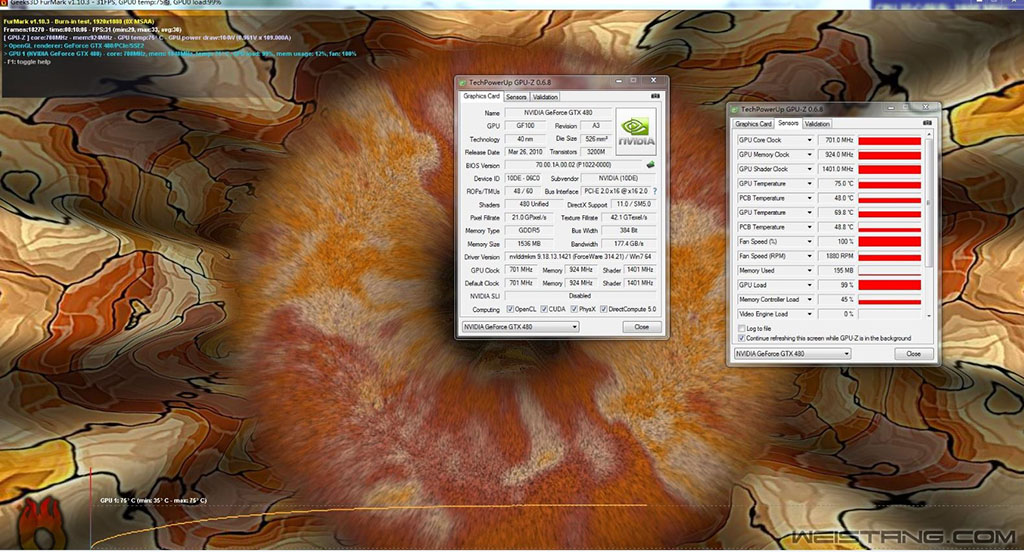
Task: Click the BIOS save chip icon
Action: point(650,165)
